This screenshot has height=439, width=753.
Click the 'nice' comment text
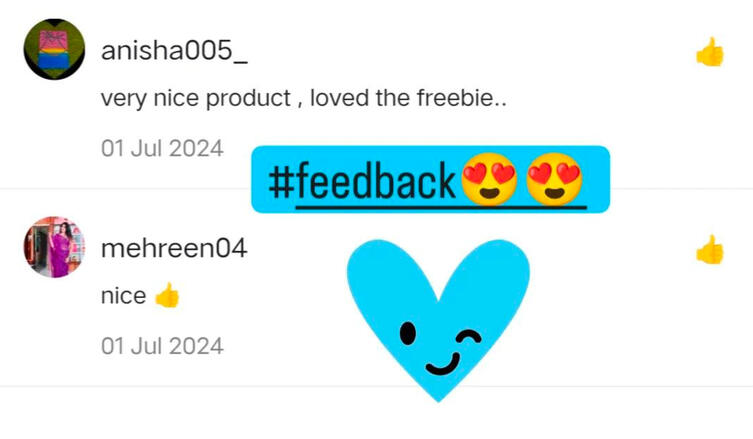tap(123, 296)
